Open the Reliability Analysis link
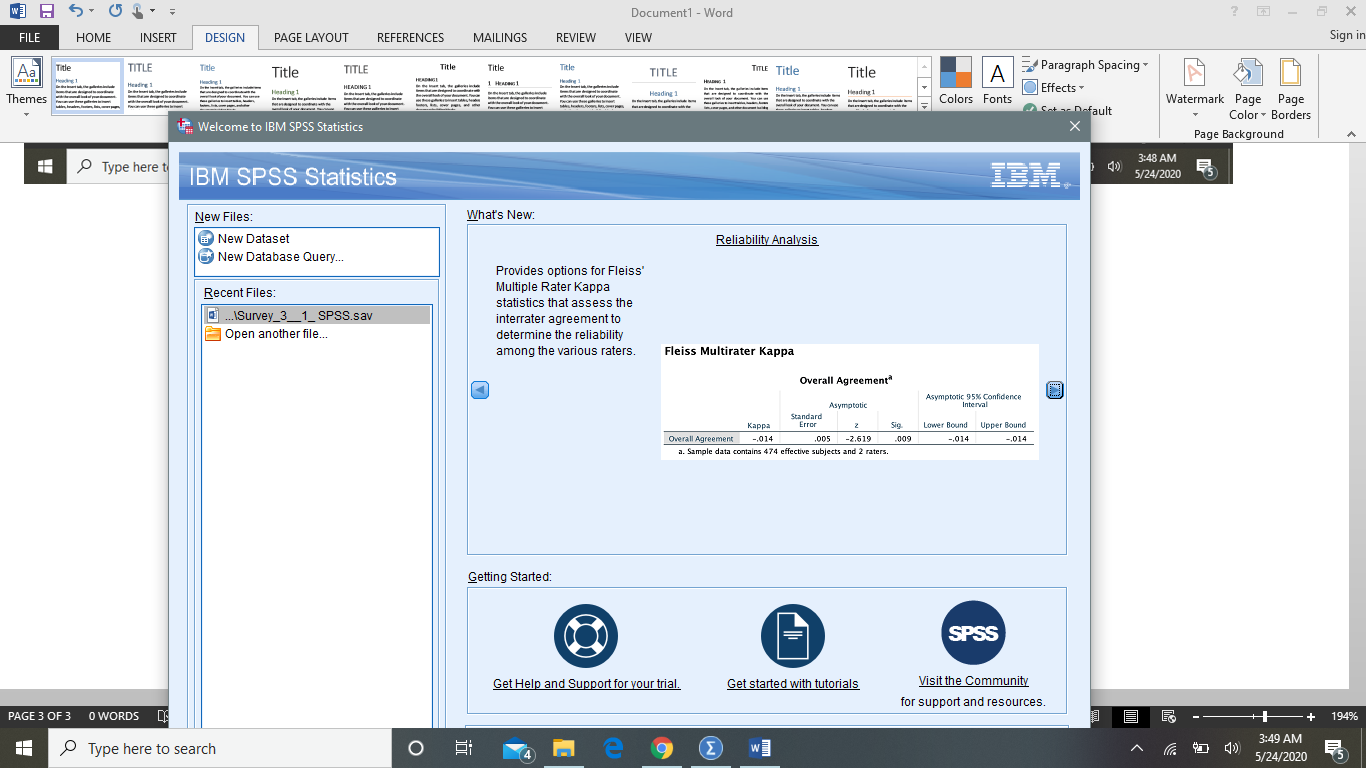This screenshot has height=768, width=1366. click(x=767, y=239)
